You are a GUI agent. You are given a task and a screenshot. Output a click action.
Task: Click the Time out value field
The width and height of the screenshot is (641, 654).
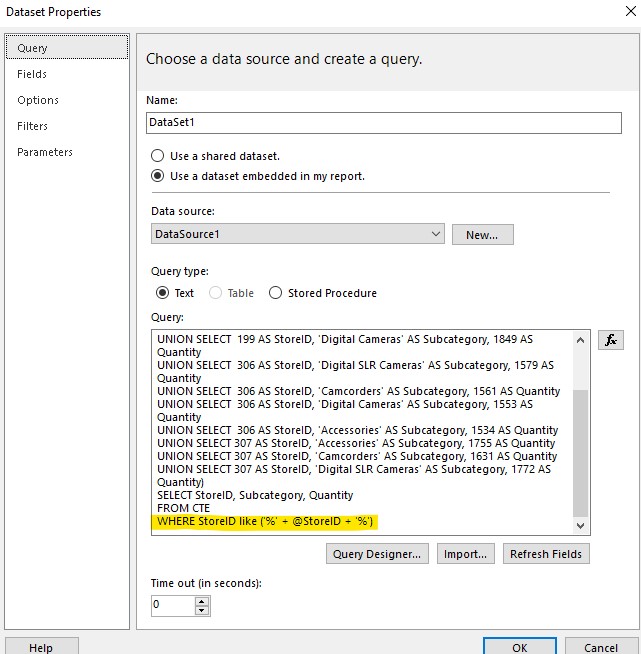(x=173, y=606)
